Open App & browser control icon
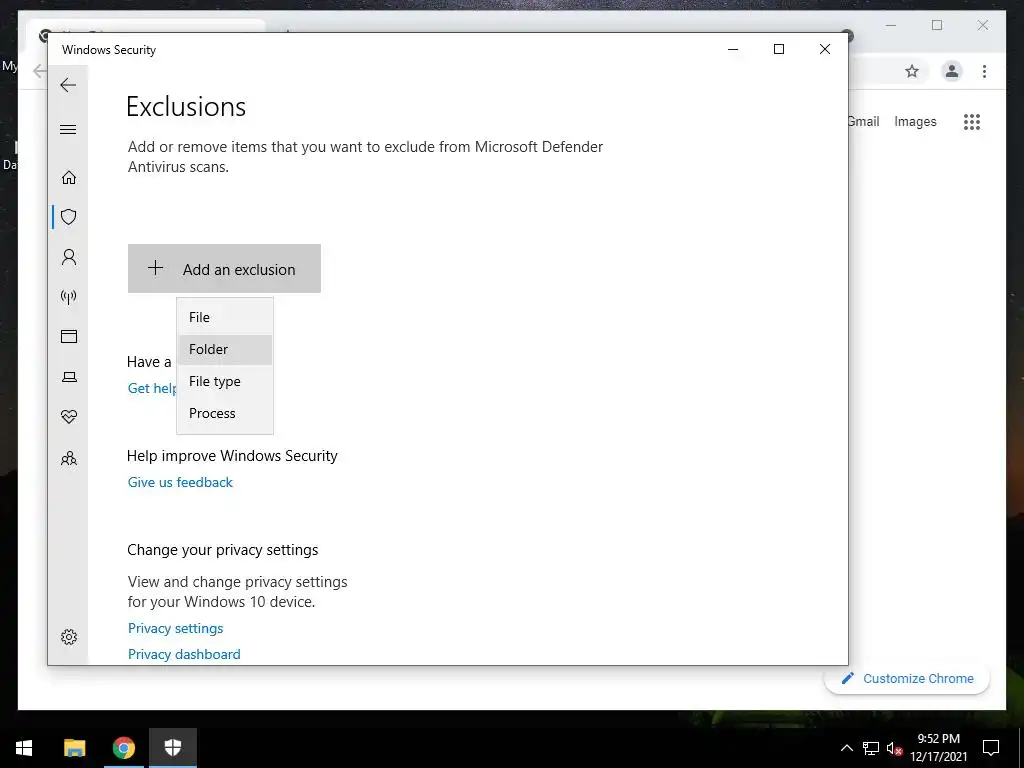 click(x=69, y=336)
